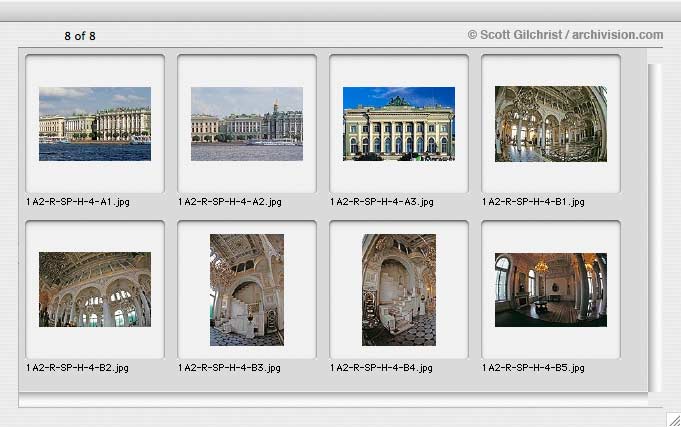Select filename text 1A2-R-SP-H-4-A2.jpg
This screenshot has height=427, width=681.
tap(230, 202)
